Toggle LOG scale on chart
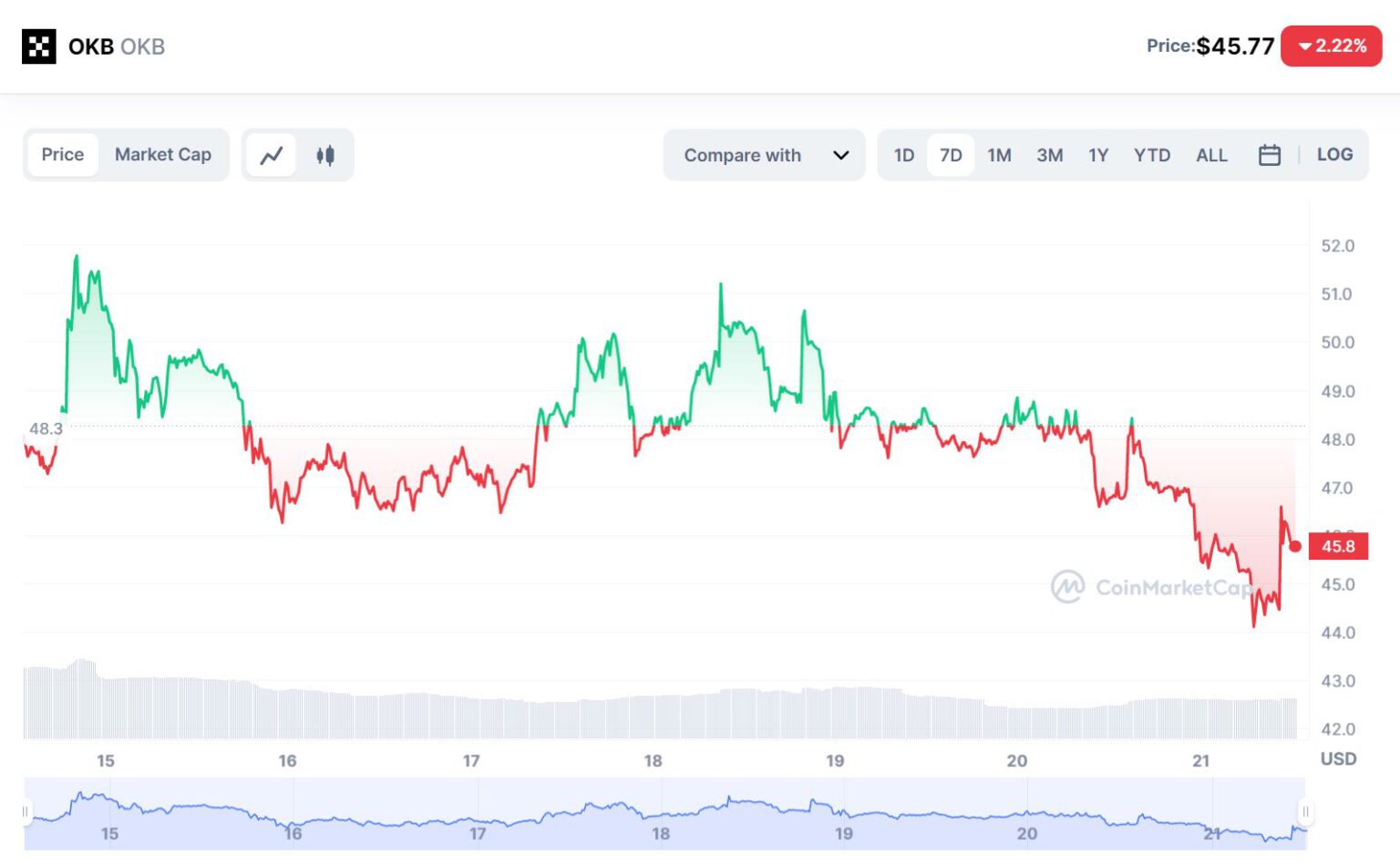Image resolution: width=1400 pixels, height=866 pixels. pos(1334,155)
